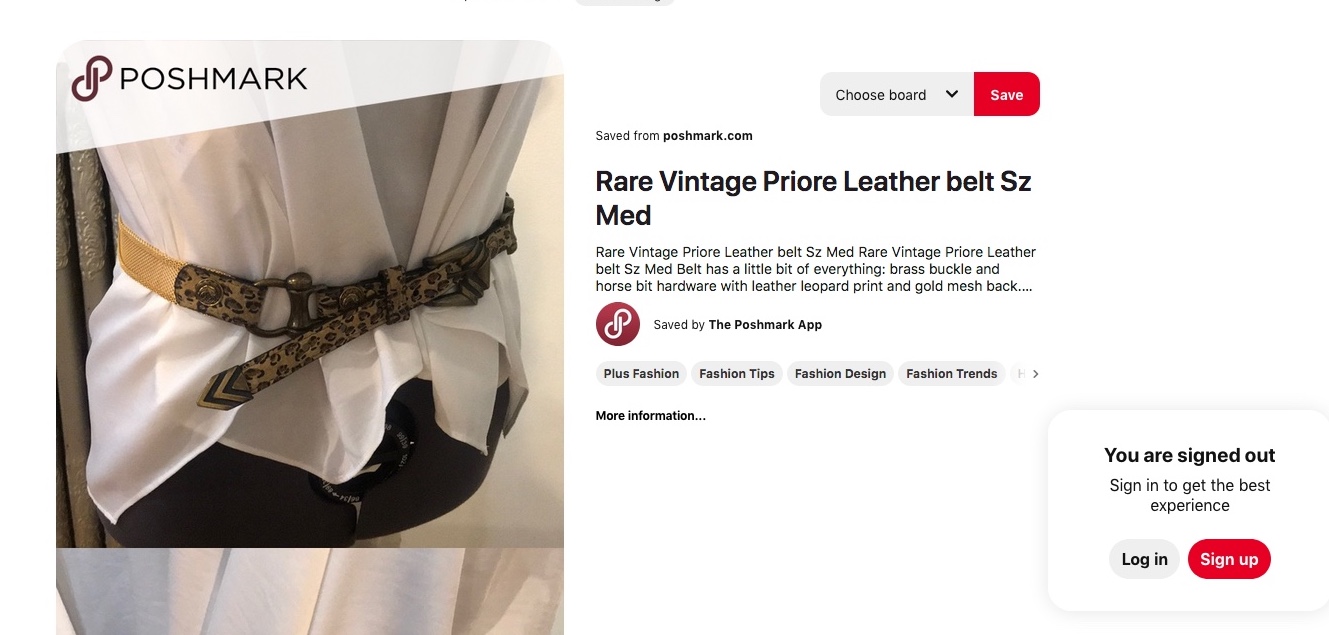Screen dimensions: 1329x635
Task: Click the Poshmark logo icon on the pin image
Action: [91, 79]
